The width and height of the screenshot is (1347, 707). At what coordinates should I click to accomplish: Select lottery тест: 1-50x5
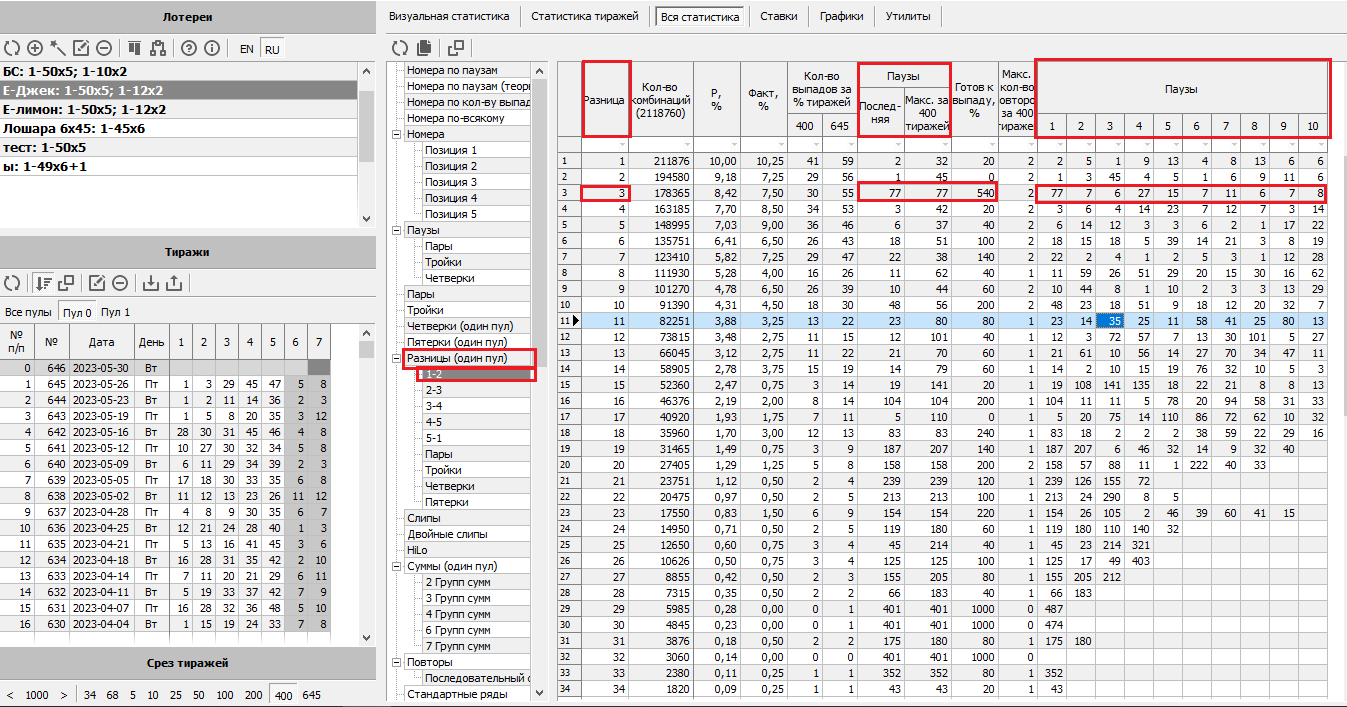coord(179,147)
